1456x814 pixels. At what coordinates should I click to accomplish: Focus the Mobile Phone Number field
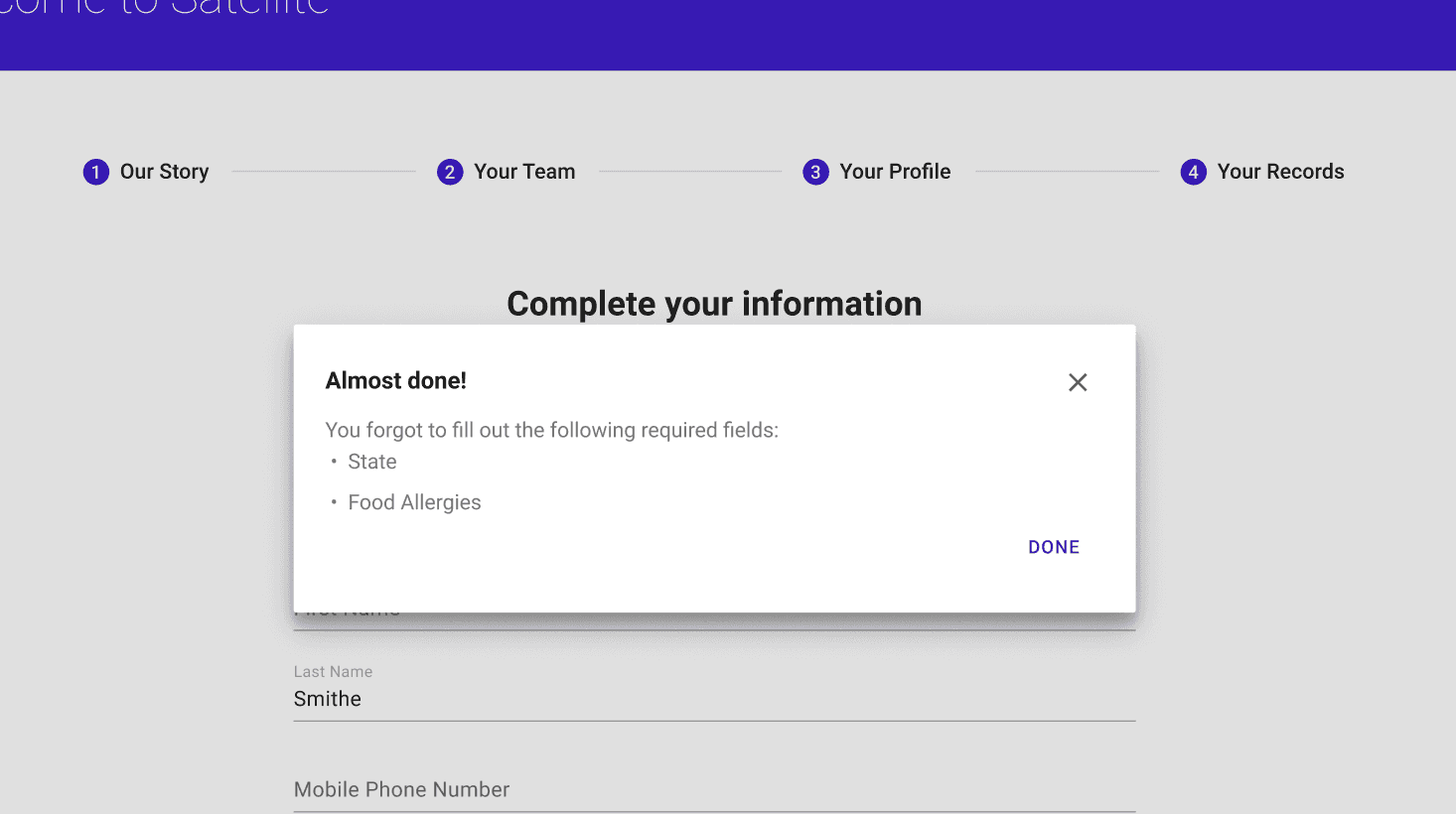pos(714,790)
